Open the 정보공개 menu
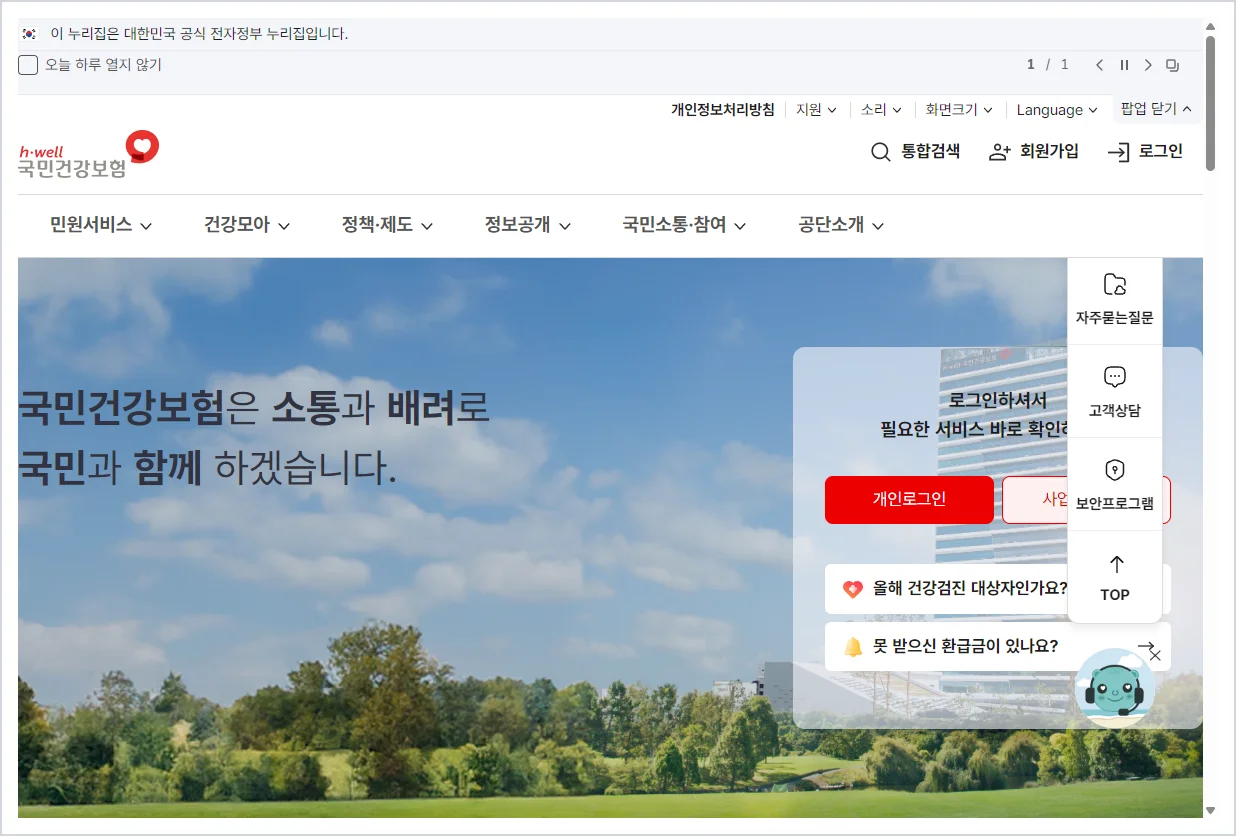The image size is (1236, 836). [528, 225]
